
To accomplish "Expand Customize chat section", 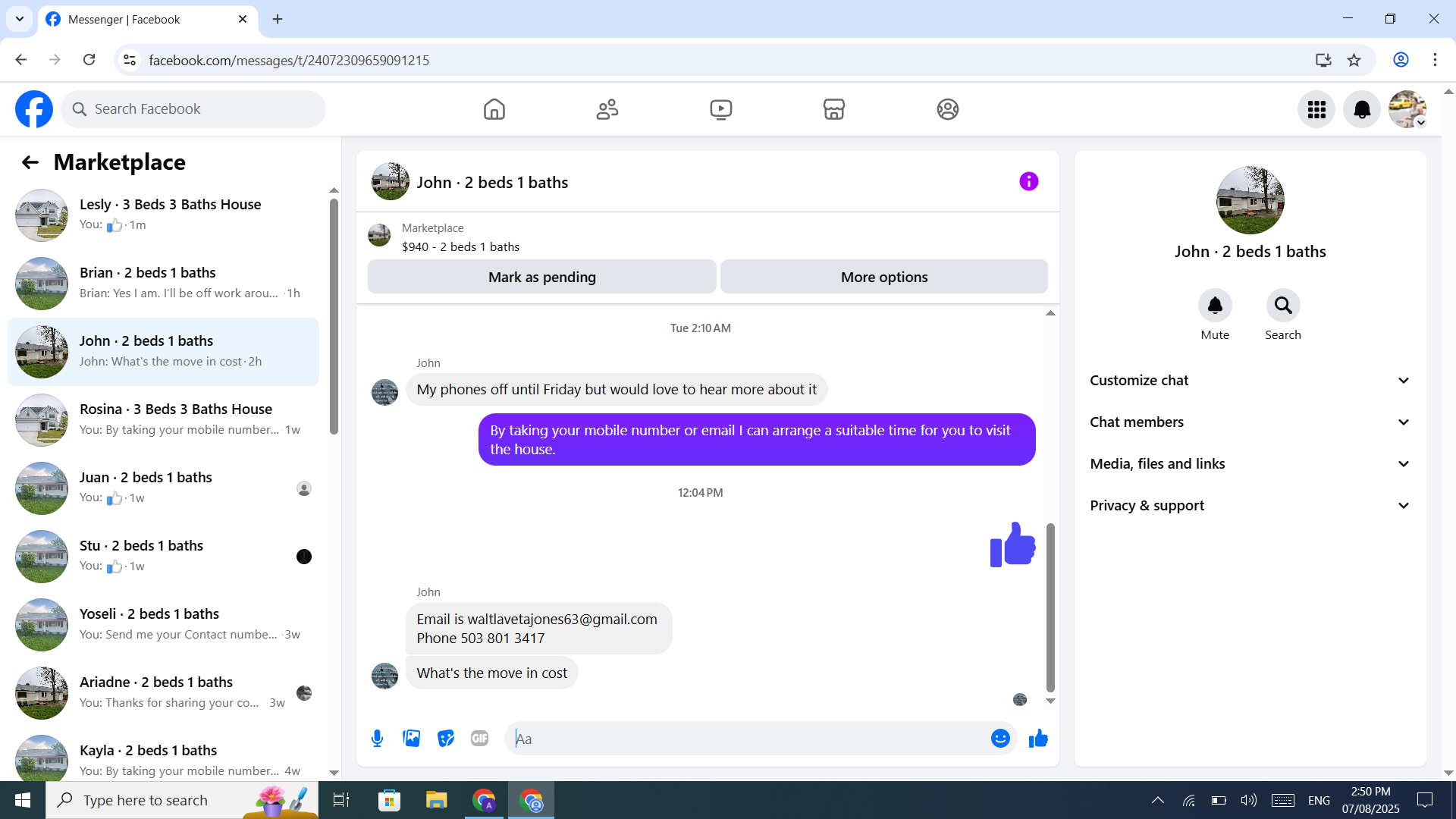I will [x=1250, y=381].
